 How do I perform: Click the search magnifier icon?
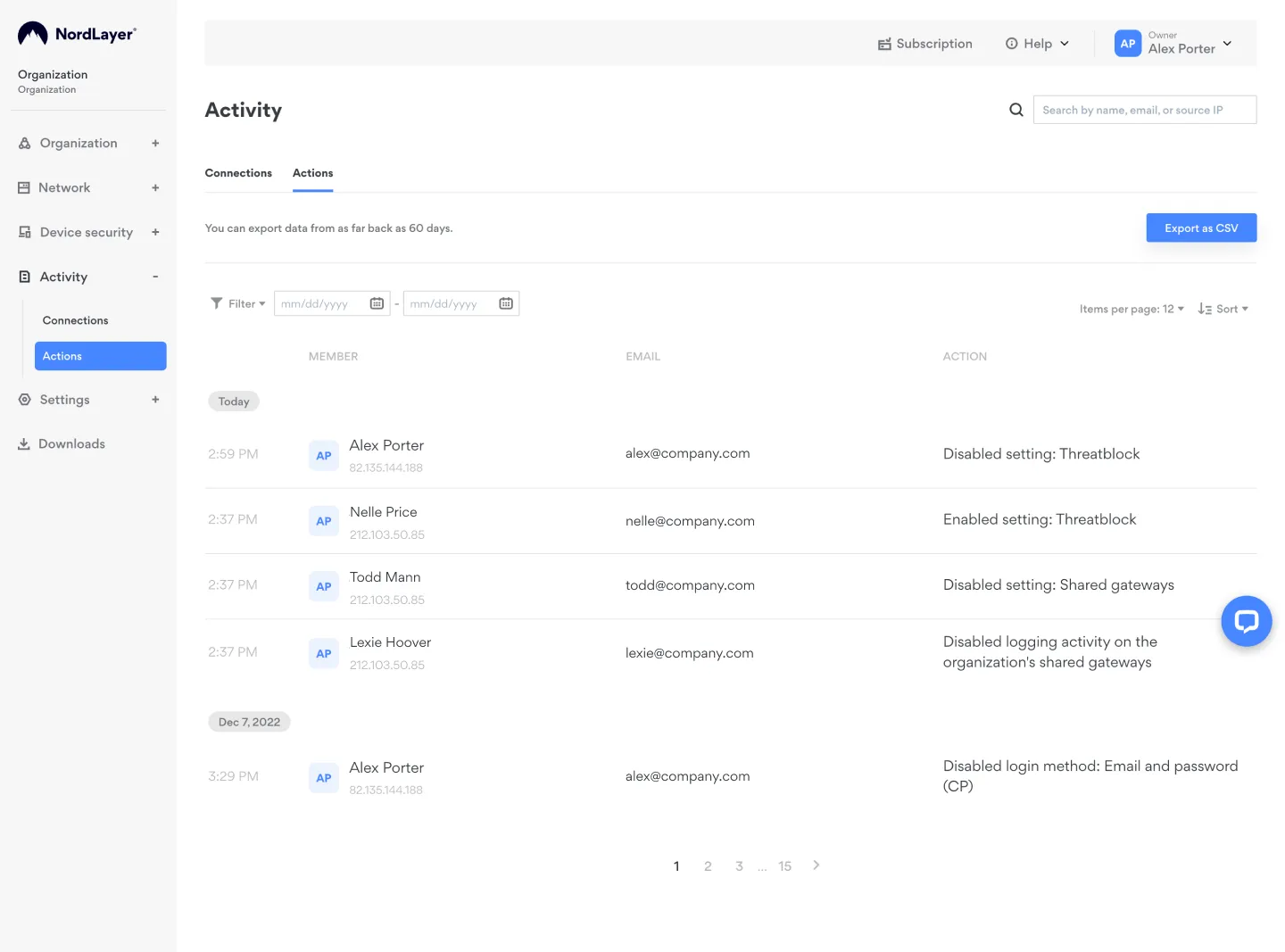pyautogui.click(x=1016, y=110)
